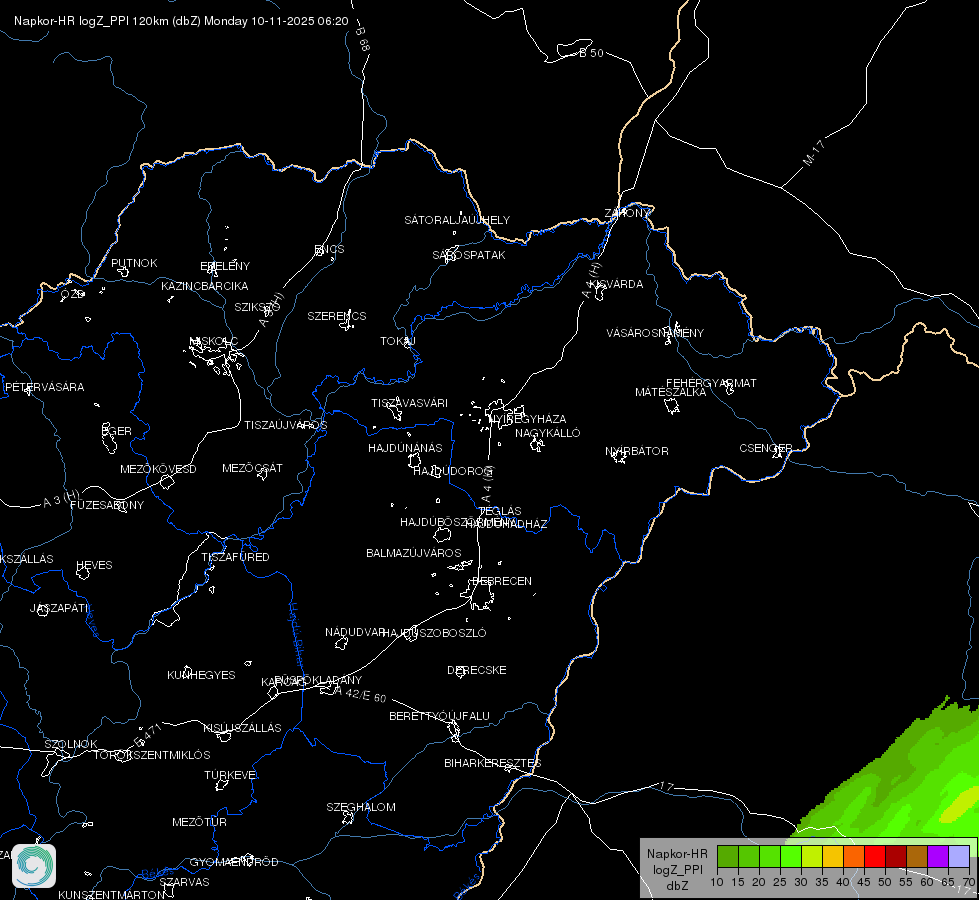
Task: Click the 'TURKEVE' town label
Action: point(230,775)
